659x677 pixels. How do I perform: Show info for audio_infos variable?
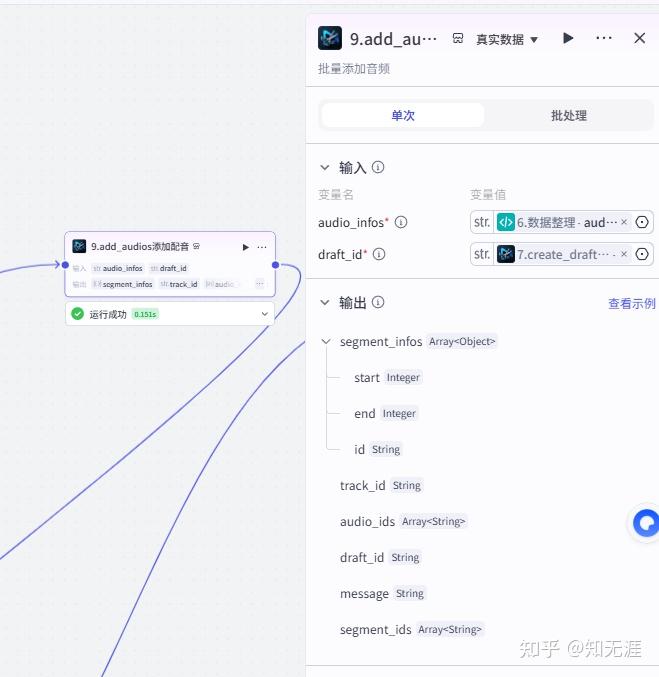pos(401,222)
